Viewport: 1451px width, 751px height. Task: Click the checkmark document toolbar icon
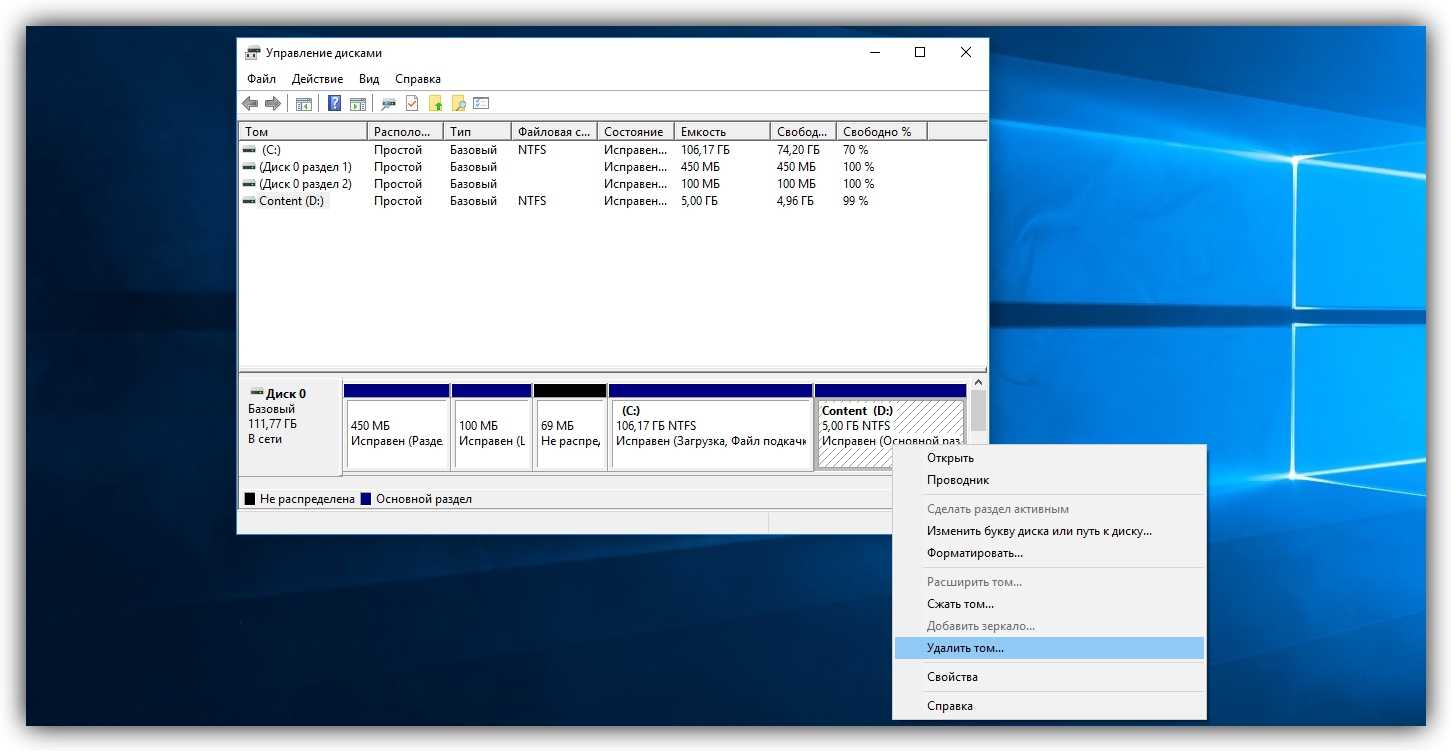point(412,104)
